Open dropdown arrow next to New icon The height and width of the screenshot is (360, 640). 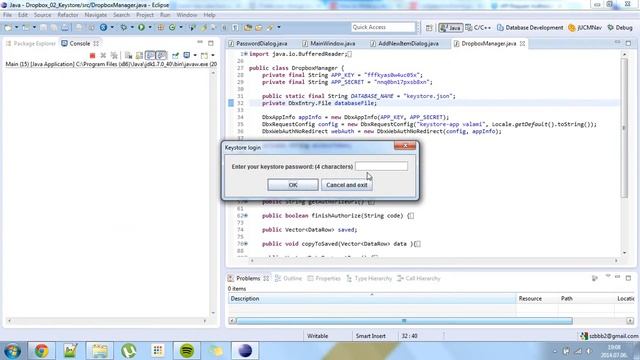tap(17, 27)
